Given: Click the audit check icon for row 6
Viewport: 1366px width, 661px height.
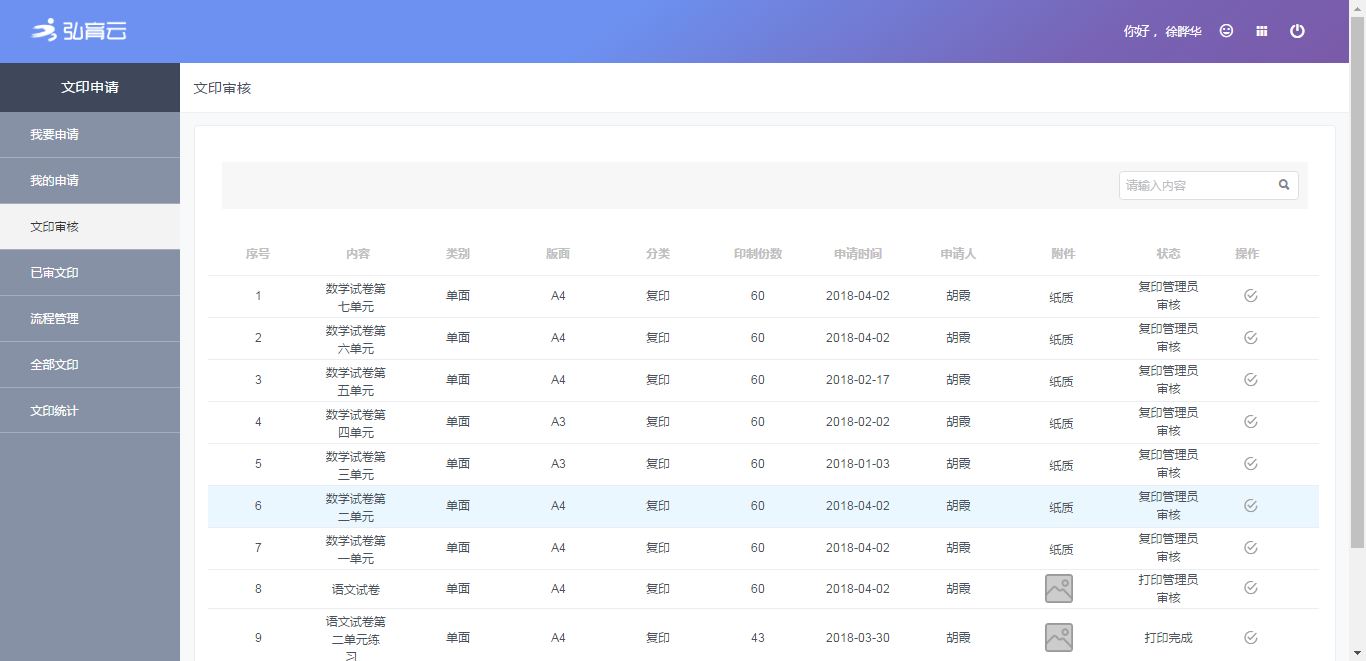Looking at the screenshot, I should coord(1250,506).
